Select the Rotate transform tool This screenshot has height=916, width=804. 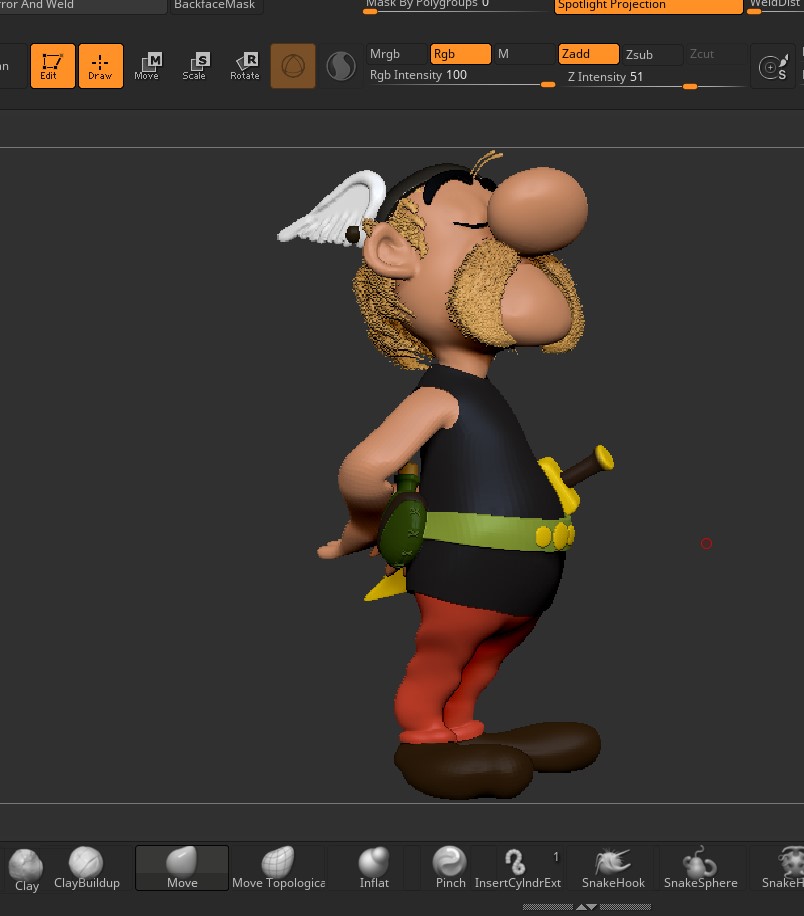click(245, 66)
